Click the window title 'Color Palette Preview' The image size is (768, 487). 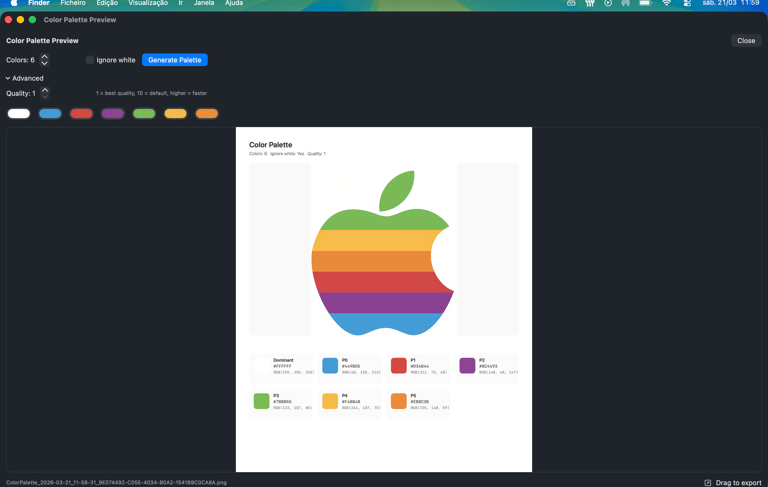[x=80, y=20]
